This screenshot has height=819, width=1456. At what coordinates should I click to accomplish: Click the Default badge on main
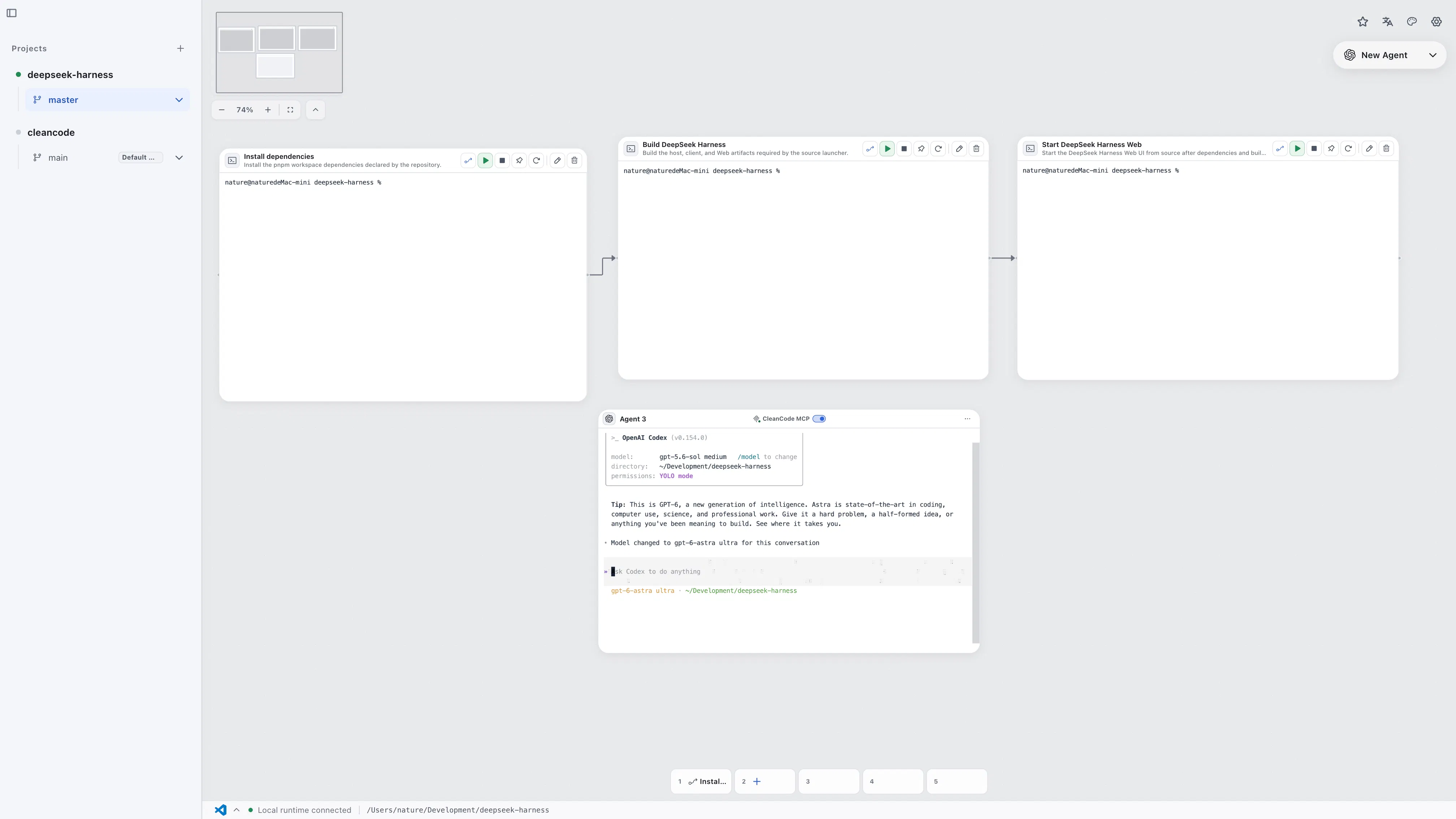(140, 158)
